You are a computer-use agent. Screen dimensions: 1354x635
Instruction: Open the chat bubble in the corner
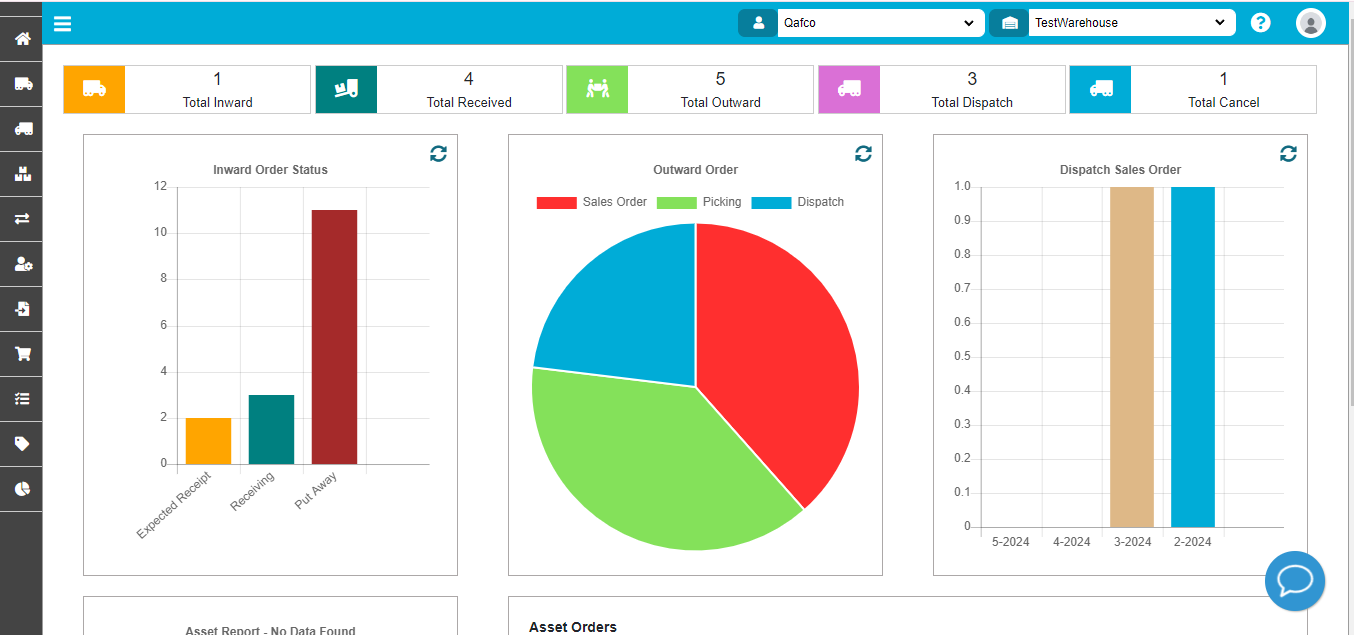(1295, 581)
